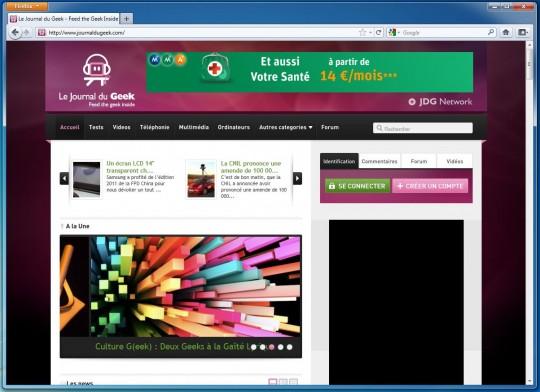Click the browser forward arrow button

[x=26, y=33]
